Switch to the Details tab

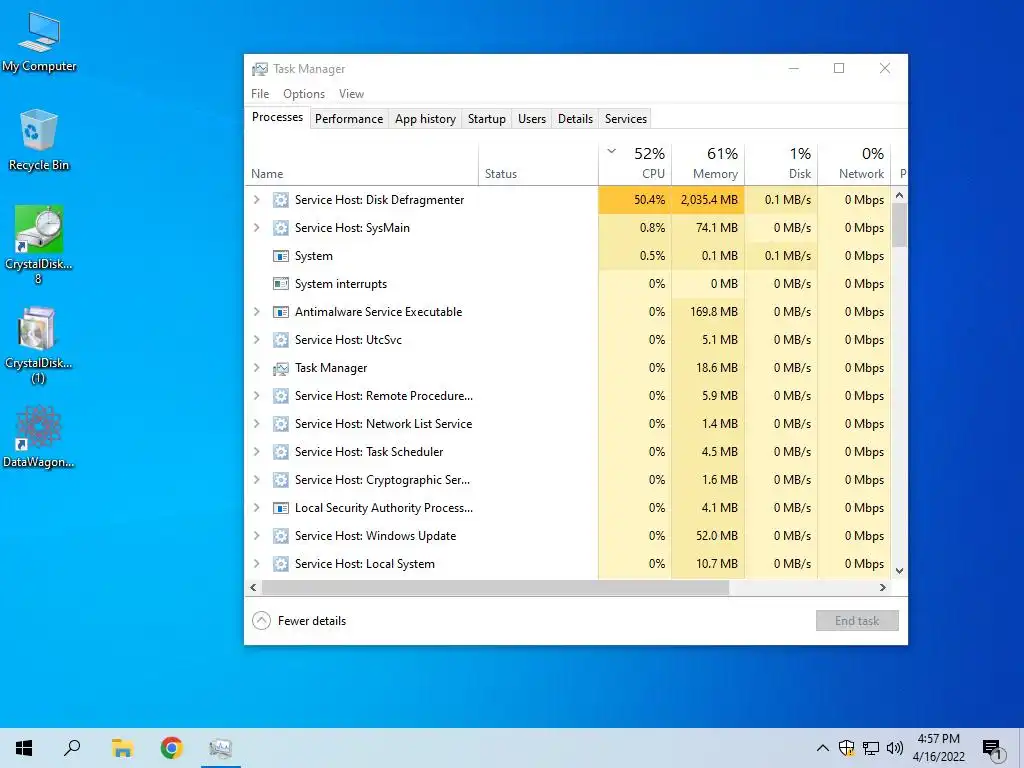(575, 119)
